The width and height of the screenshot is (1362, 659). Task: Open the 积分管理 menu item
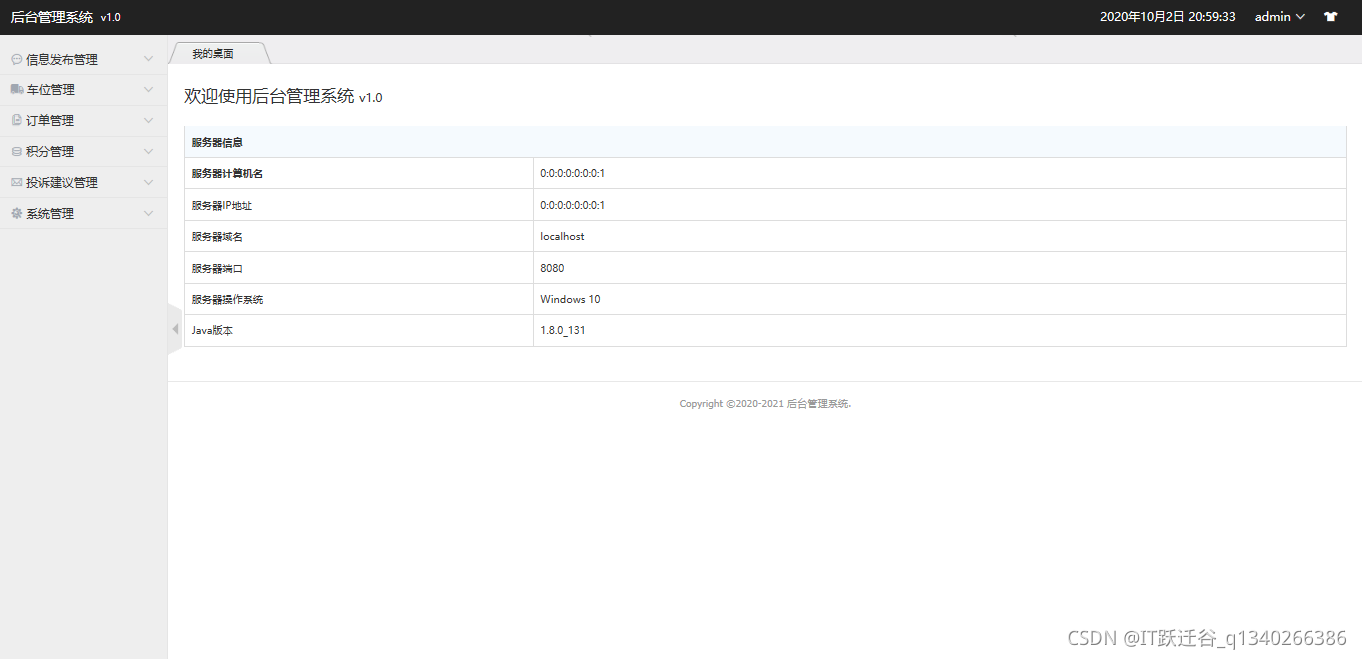point(84,152)
